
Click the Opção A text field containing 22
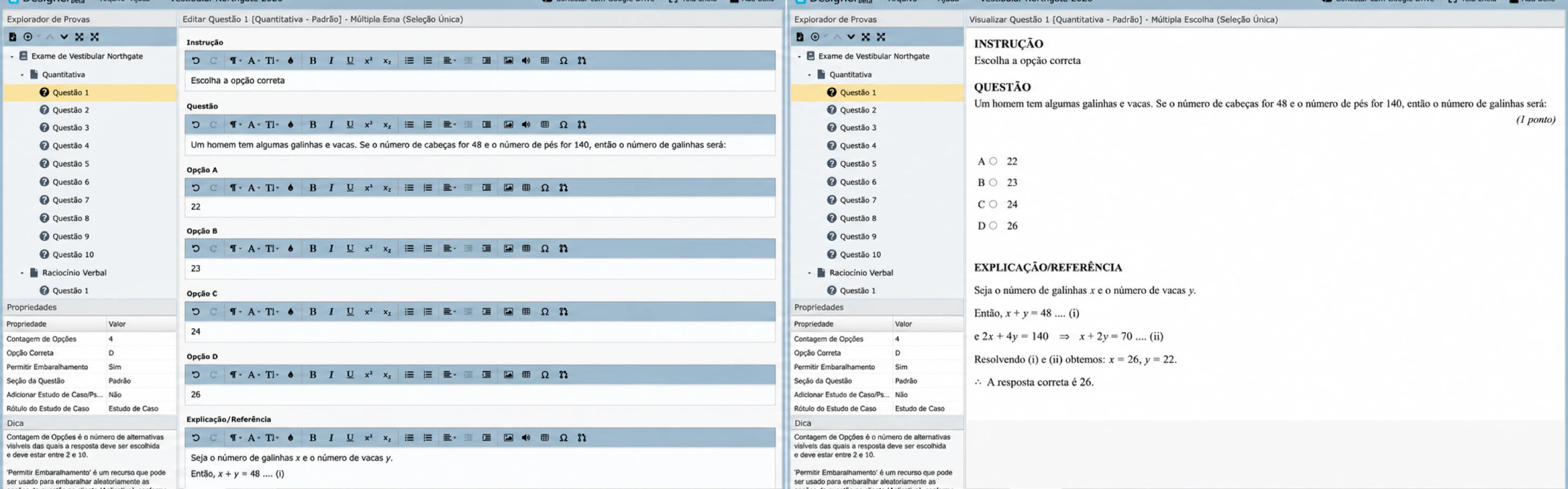(x=479, y=207)
